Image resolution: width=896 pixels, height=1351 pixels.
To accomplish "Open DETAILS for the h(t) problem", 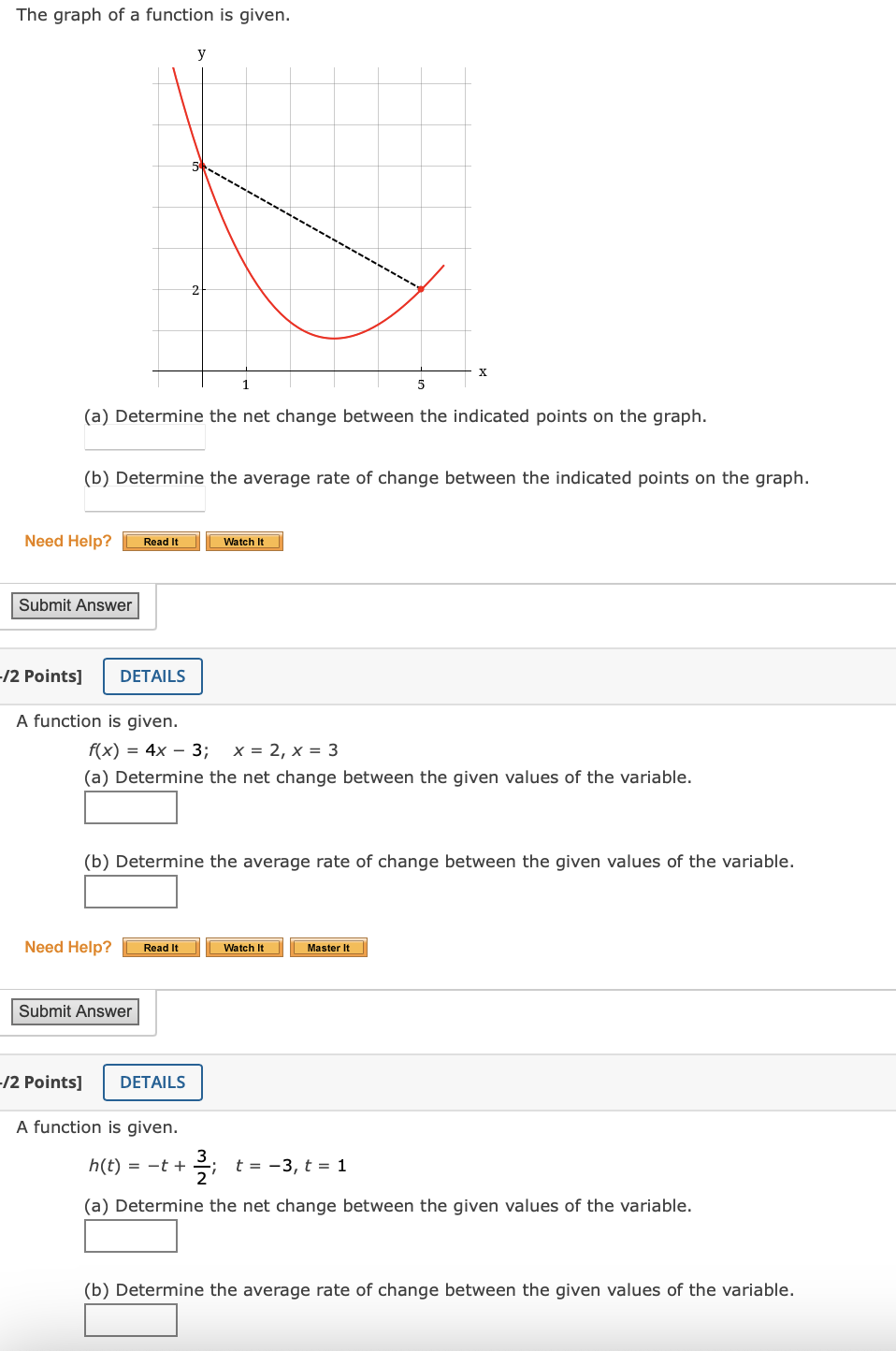I will [x=152, y=1082].
